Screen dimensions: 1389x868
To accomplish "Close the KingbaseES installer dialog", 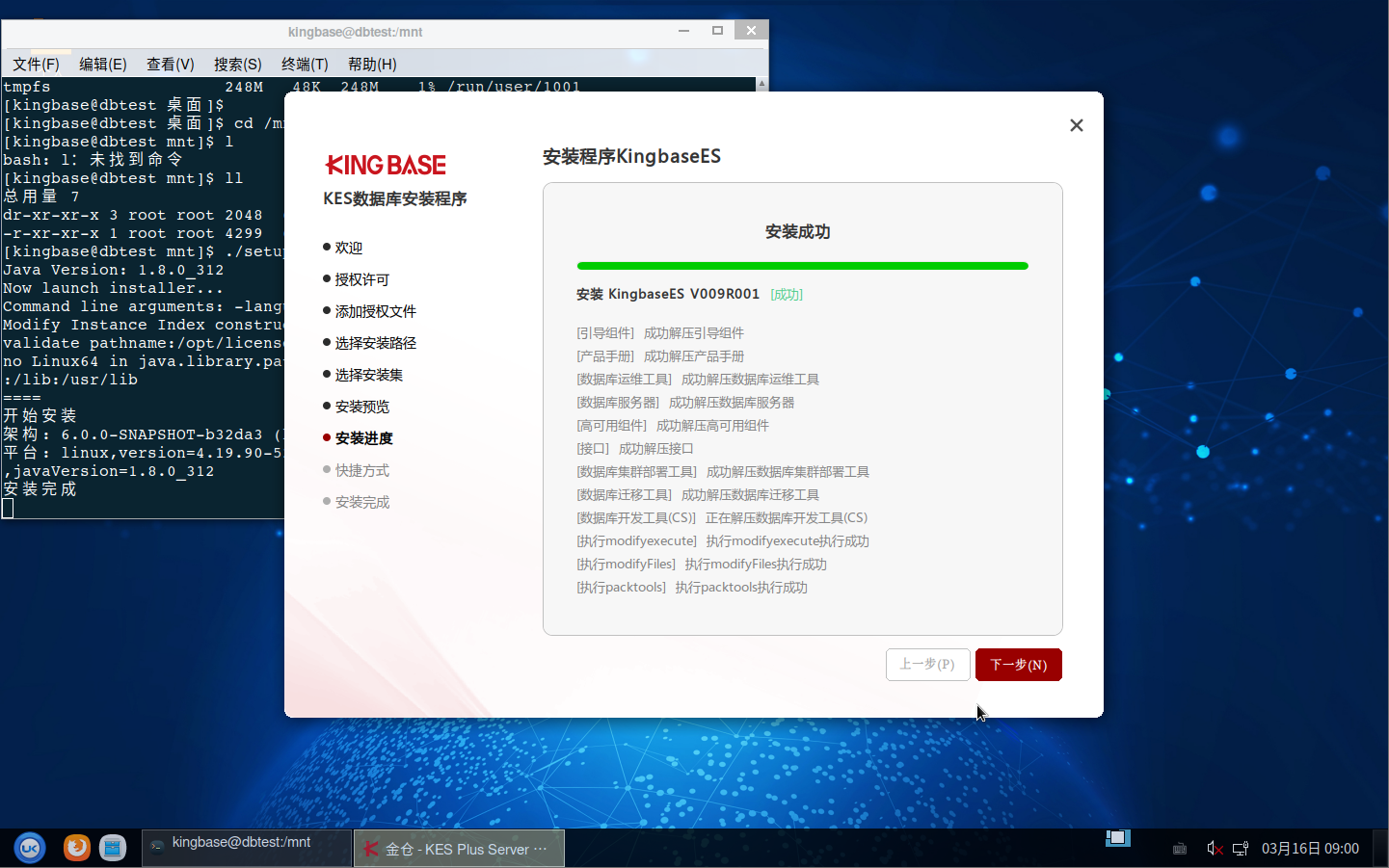I will [1077, 125].
